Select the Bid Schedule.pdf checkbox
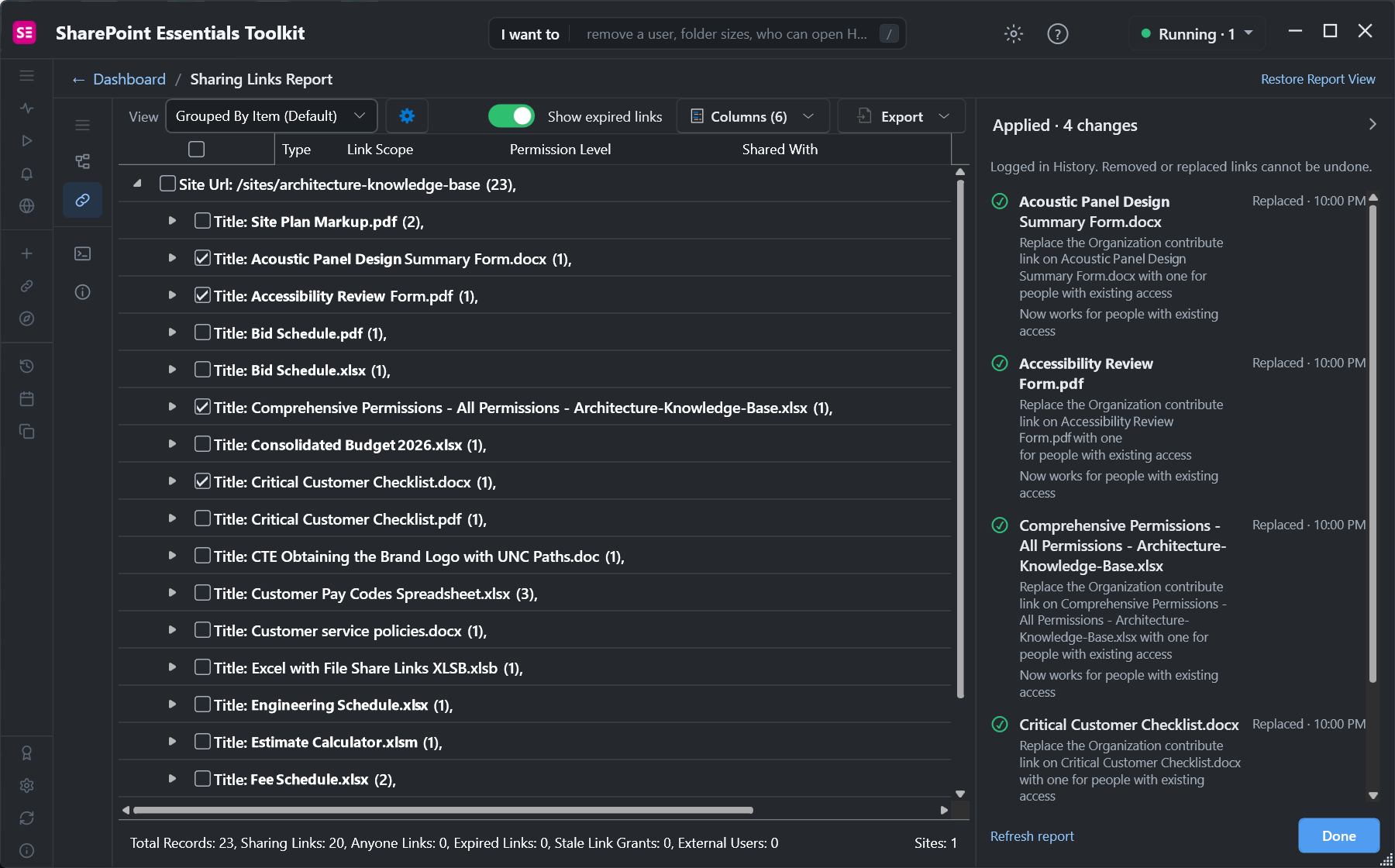The height and width of the screenshot is (868, 1395). (202, 332)
